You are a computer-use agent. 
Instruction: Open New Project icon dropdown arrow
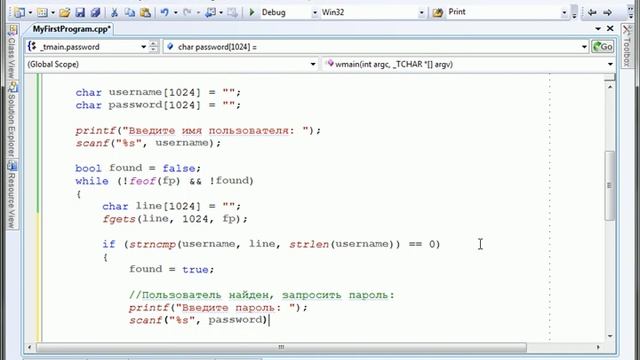[x=30, y=13]
